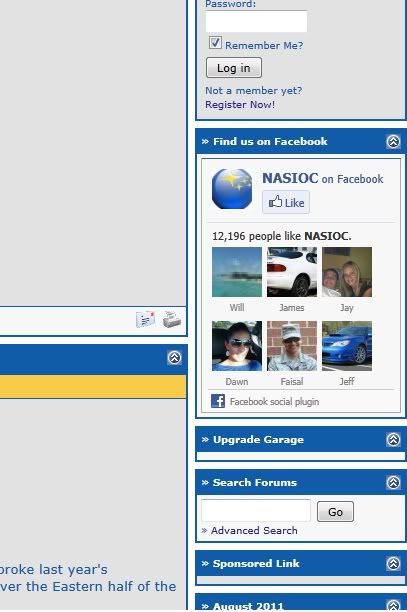
Task: Focus the Password input field
Action: point(256,21)
